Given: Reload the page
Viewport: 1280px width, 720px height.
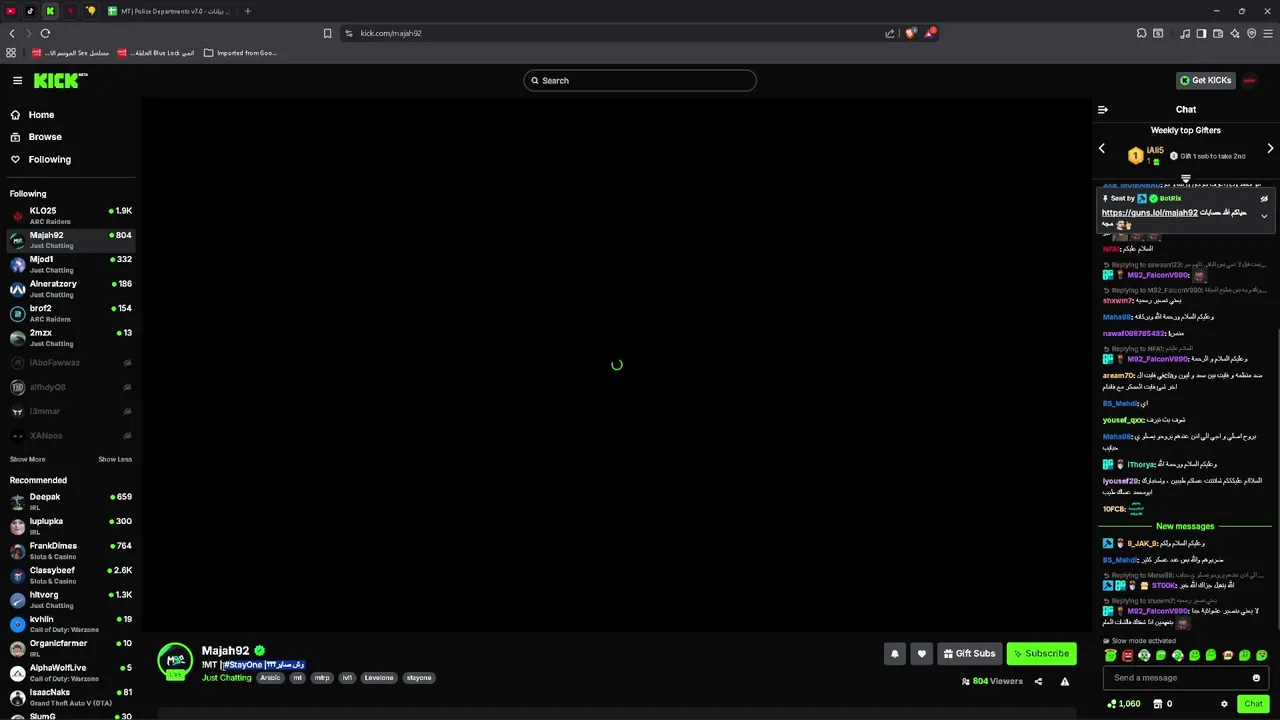Looking at the screenshot, I should pyautogui.click(x=45, y=33).
